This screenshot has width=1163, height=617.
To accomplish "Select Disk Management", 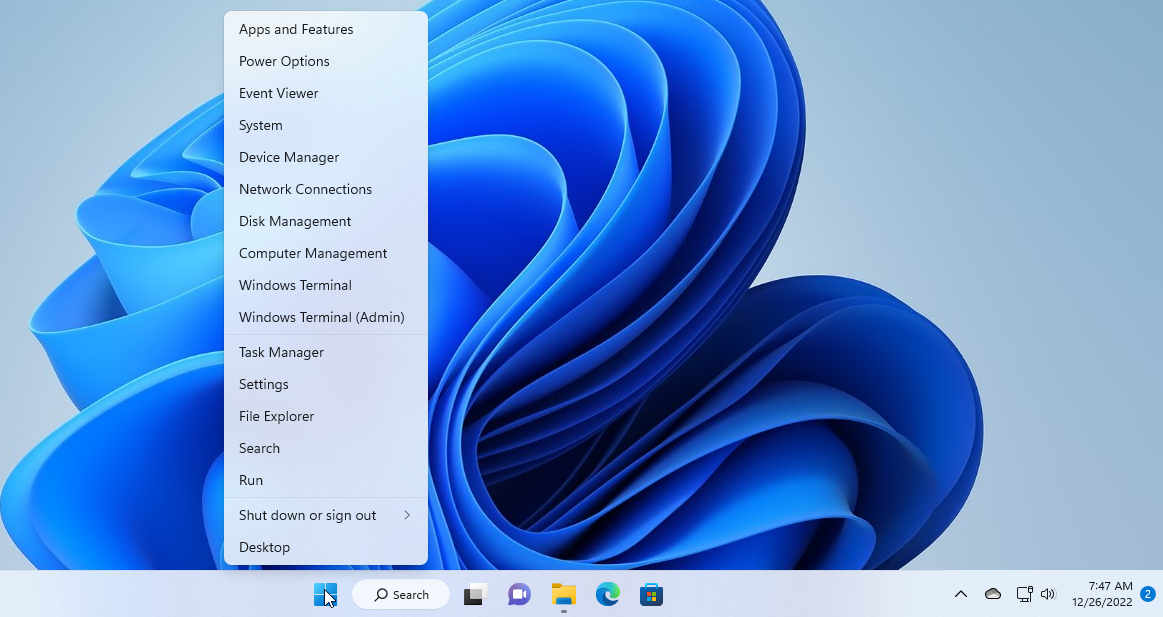I will (x=294, y=221).
